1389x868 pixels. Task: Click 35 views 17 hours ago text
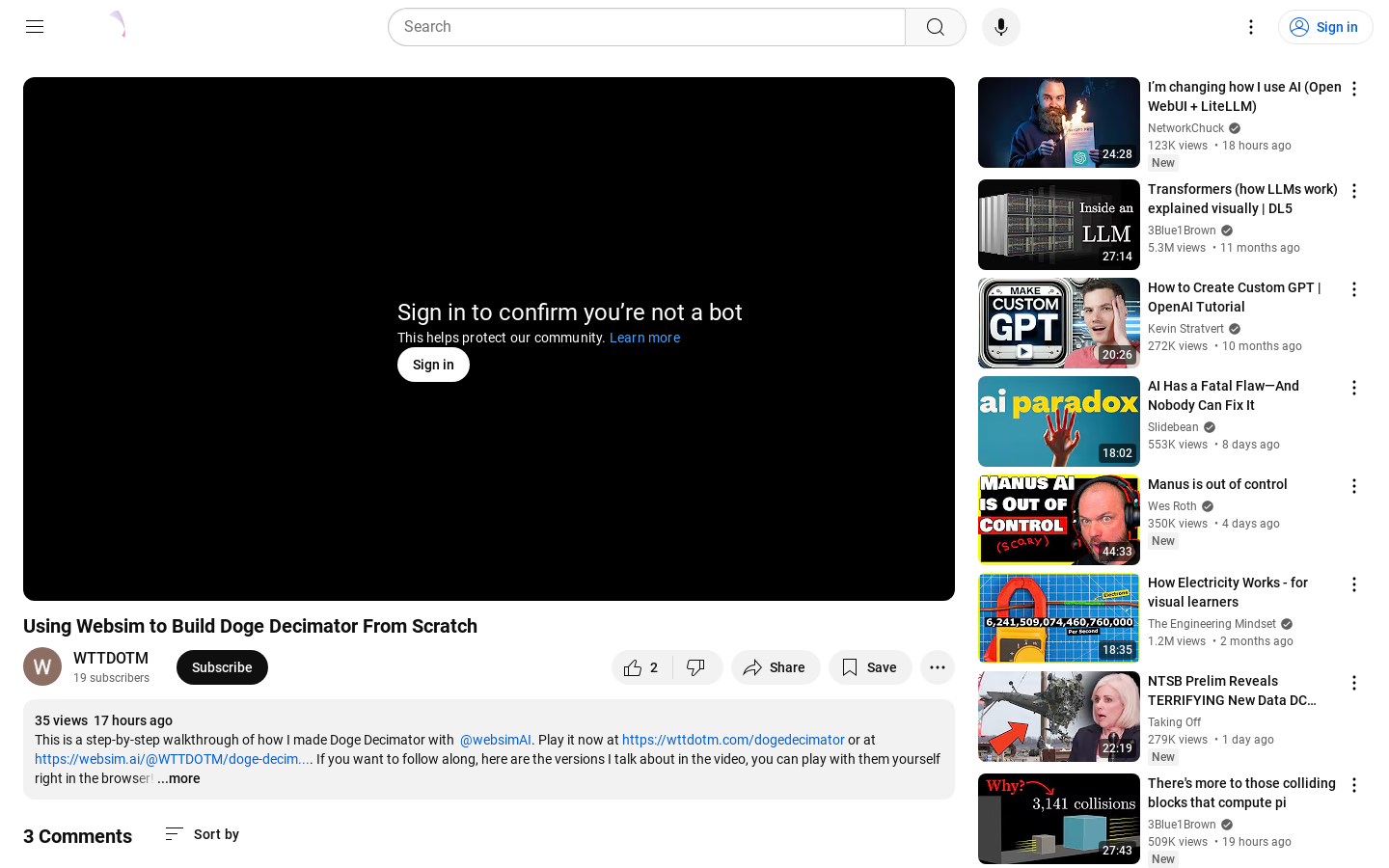pyautogui.click(x=104, y=720)
